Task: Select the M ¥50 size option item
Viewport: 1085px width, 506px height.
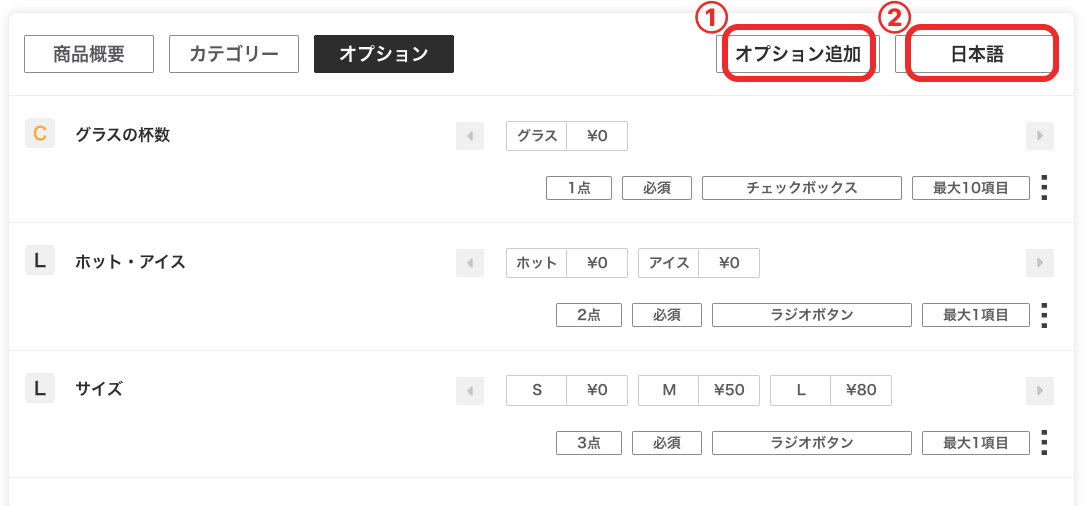Action: point(699,390)
